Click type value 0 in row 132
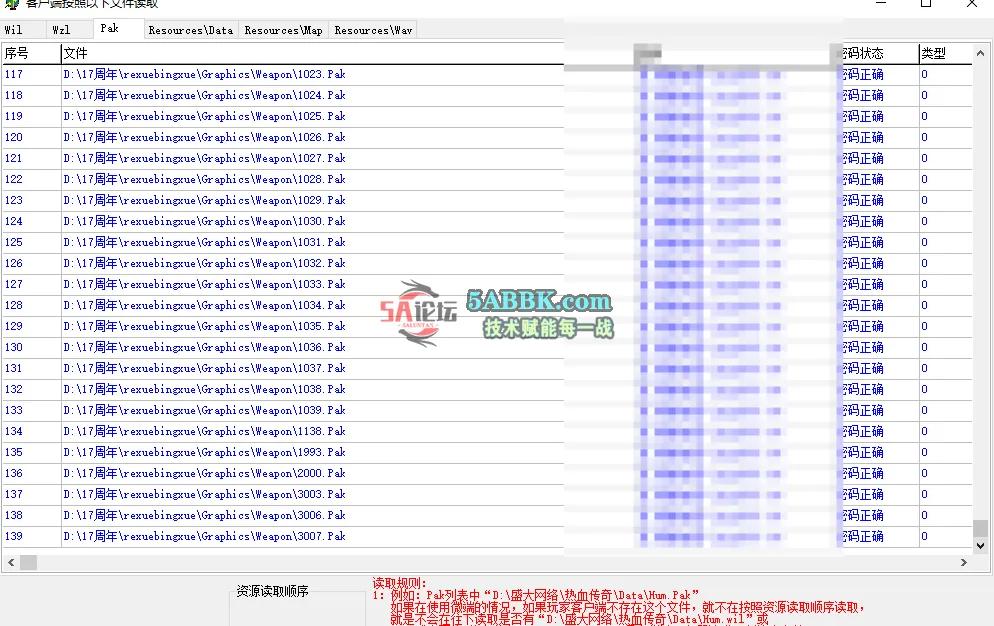The image size is (994, 626). [x=924, y=389]
